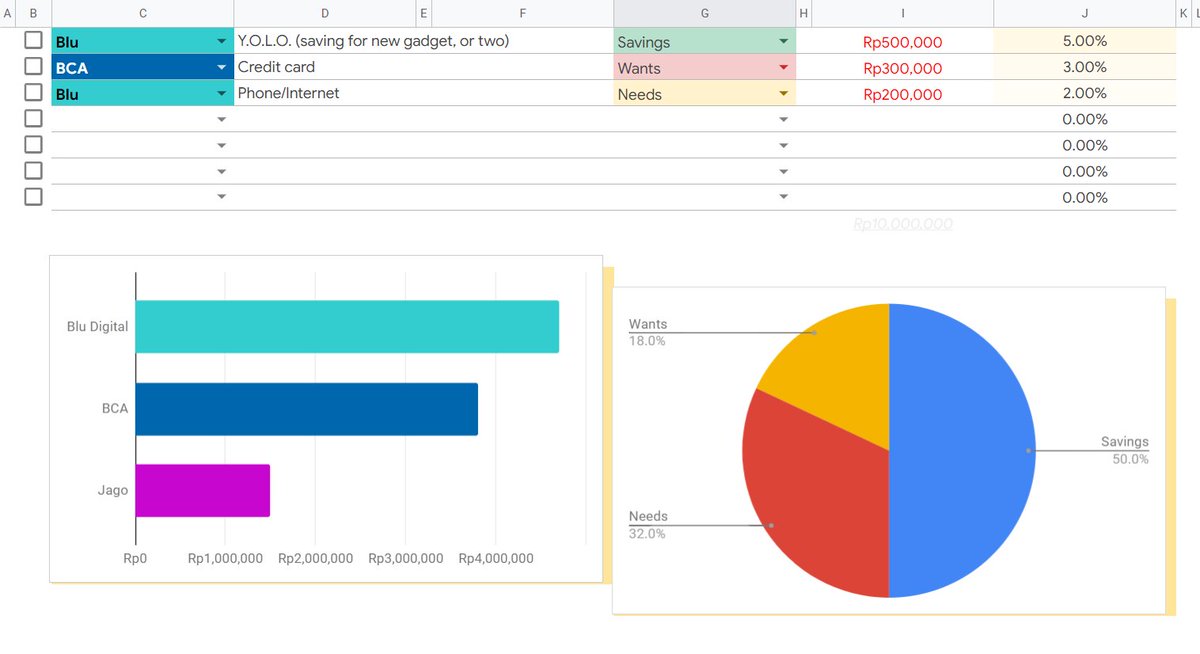Image resolution: width=1200 pixels, height=654 pixels.
Task: Select column K header
Action: [x=1185, y=13]
